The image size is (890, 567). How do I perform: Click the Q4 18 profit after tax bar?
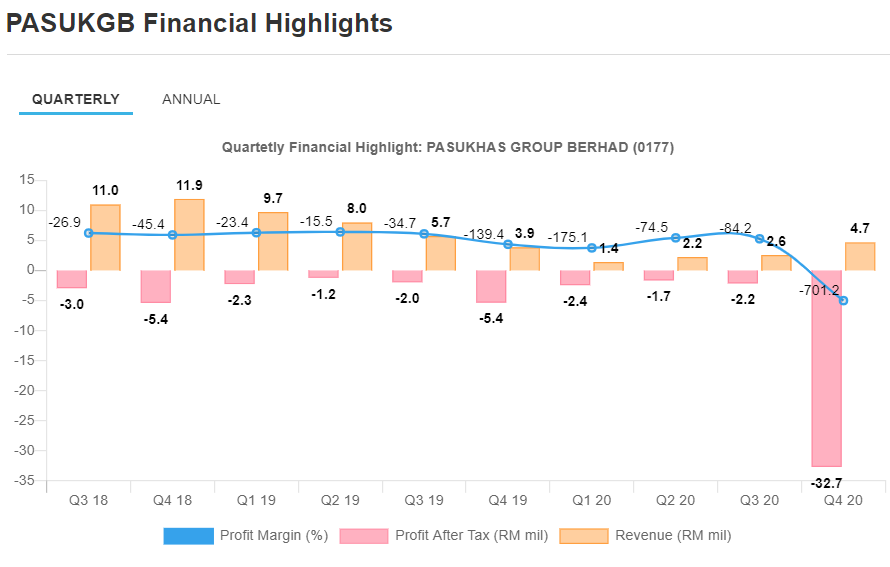pos(155,286)
